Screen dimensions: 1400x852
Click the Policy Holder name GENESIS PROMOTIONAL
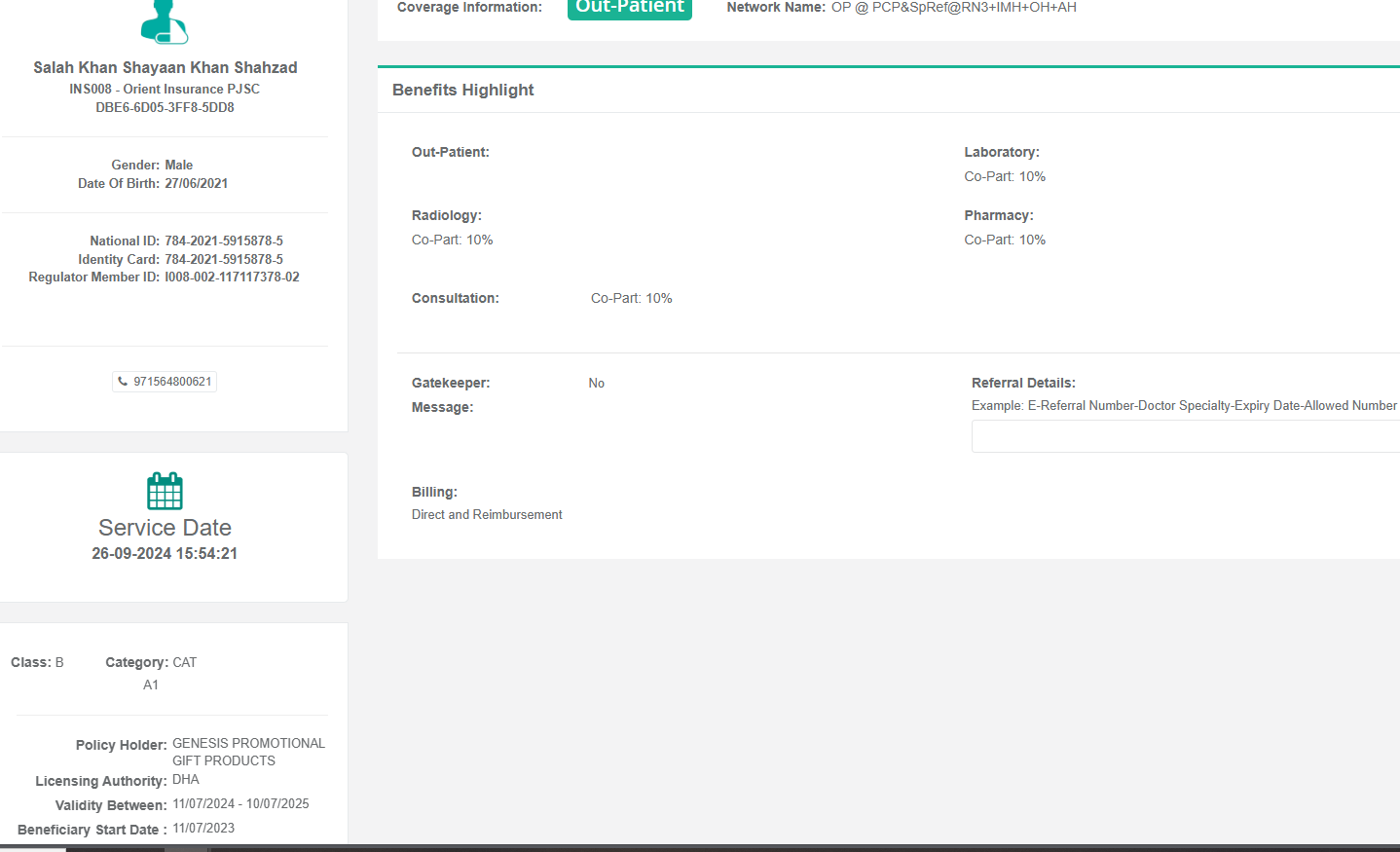(x=248, y=743)
